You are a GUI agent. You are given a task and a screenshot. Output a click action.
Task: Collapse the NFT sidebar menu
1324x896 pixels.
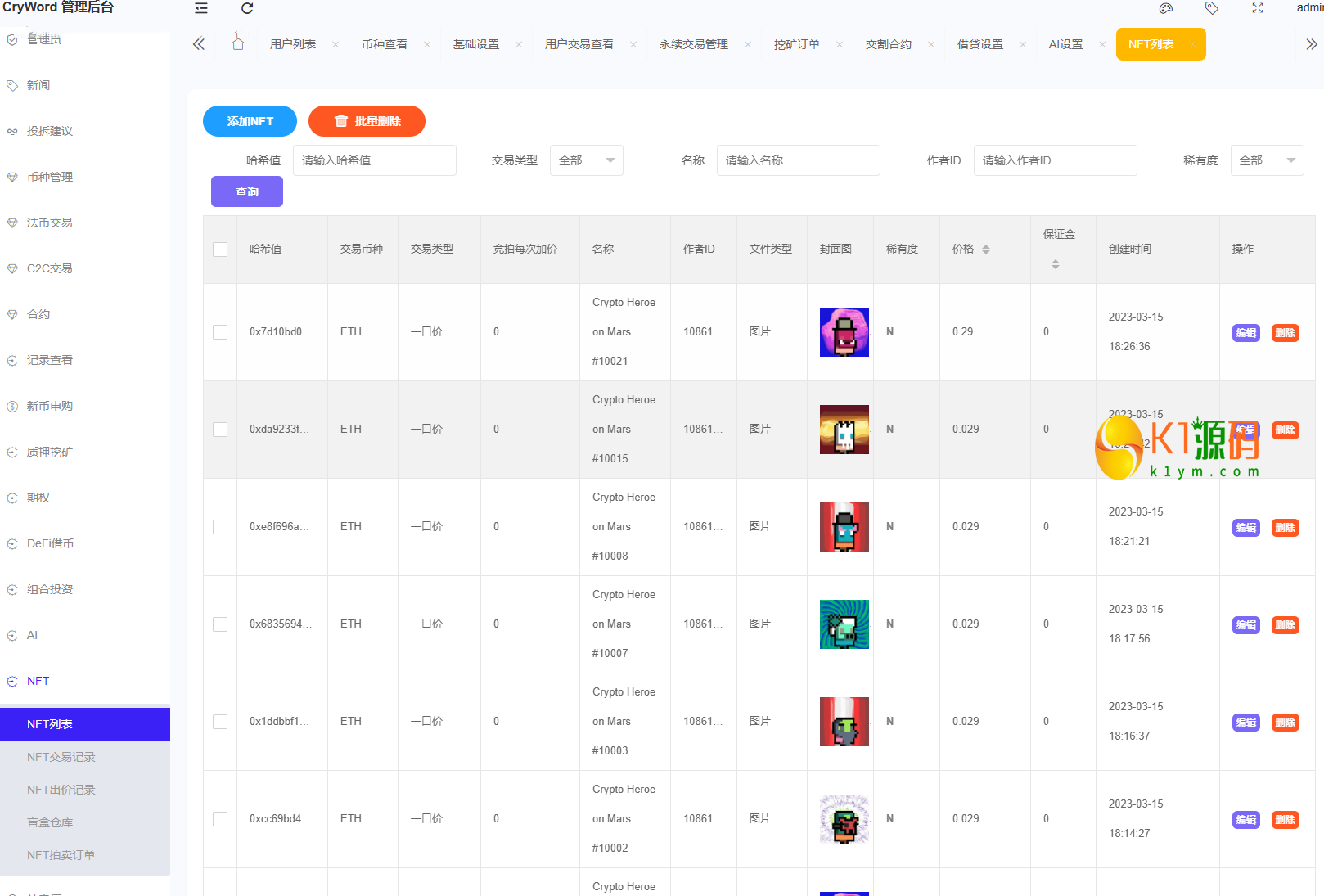click(38, 681)
